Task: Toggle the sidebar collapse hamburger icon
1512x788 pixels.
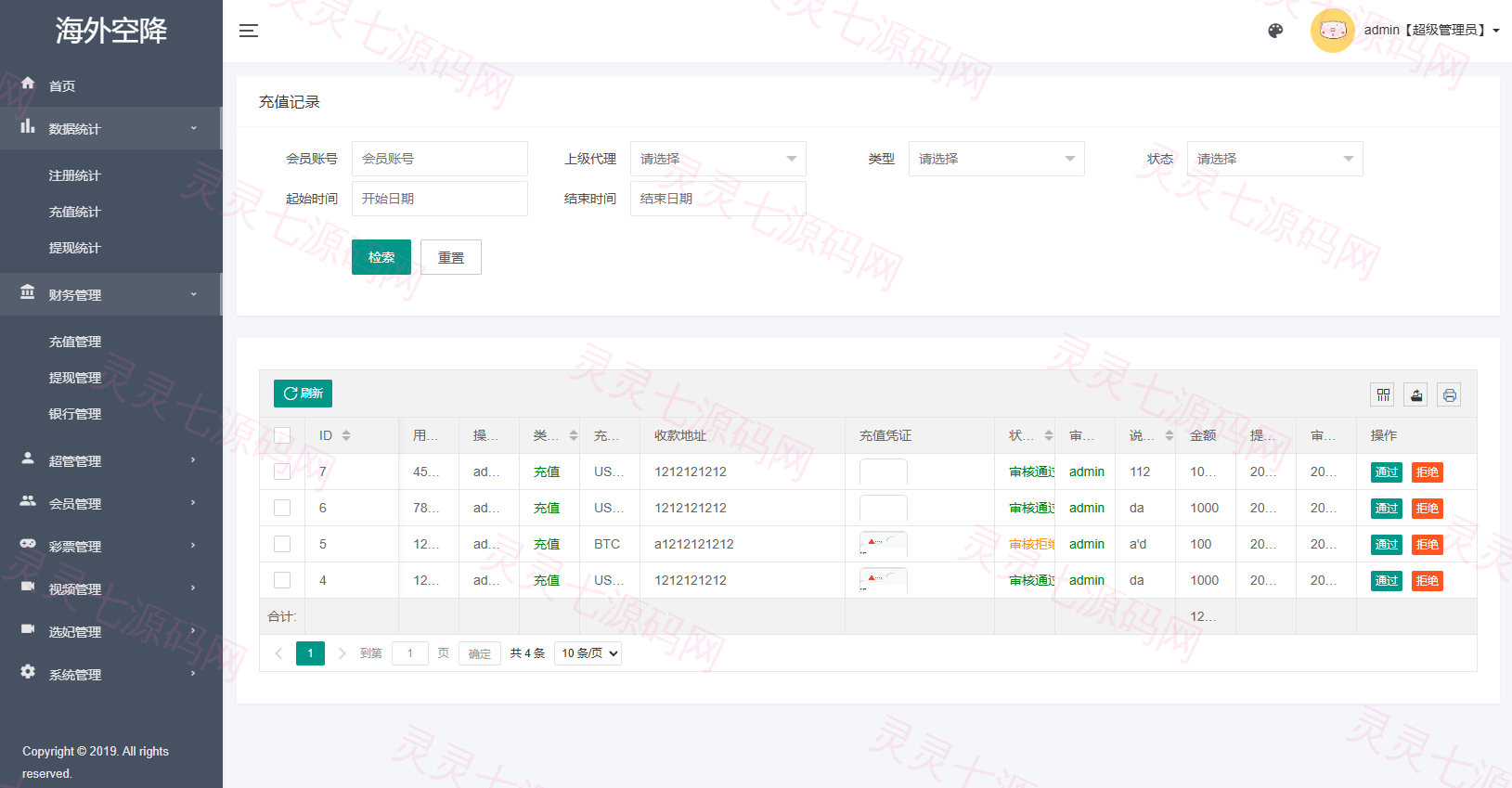Action: [249, 31]
